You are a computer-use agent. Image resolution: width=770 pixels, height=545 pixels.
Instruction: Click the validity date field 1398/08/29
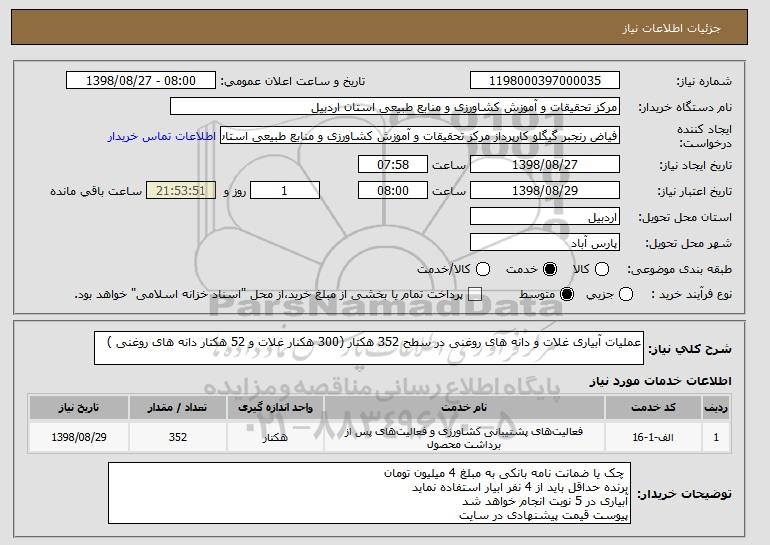click(x=545, y=191)
